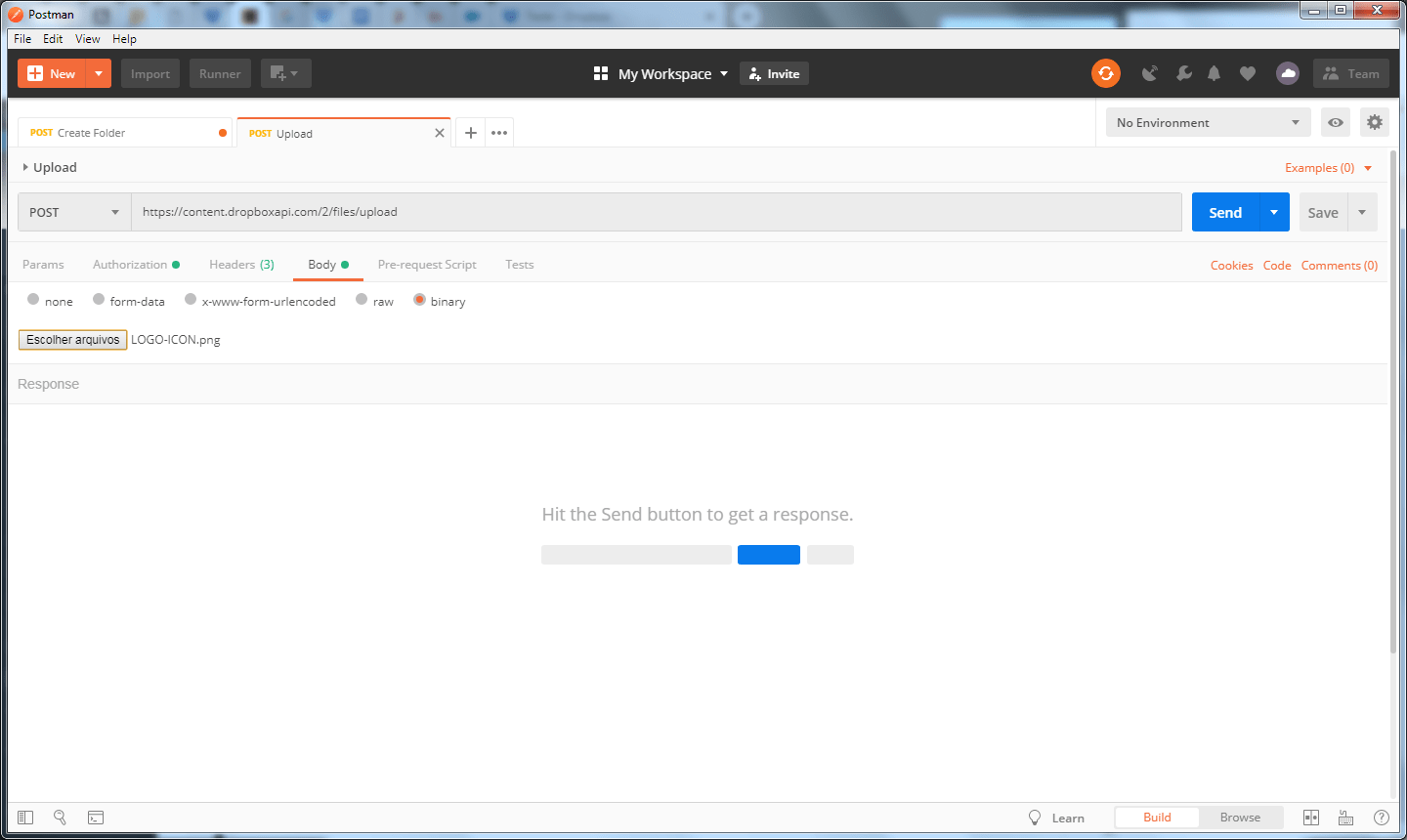The image size is (1407, 840).
Task: Switch to Build mode
Action: pyautogui.click(x=1157, y=818)
